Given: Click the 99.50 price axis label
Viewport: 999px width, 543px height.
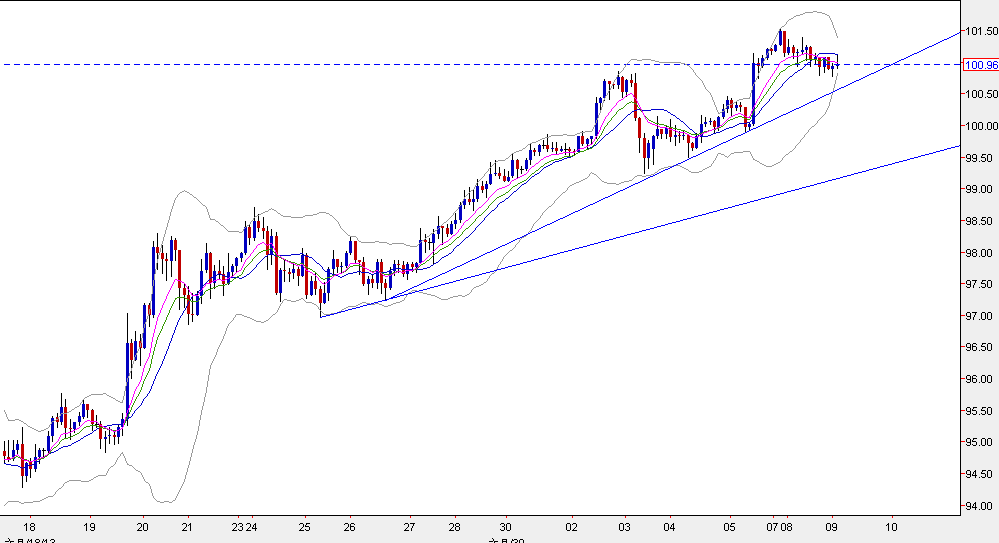Looking at the screenshot, I should [984, 158].
